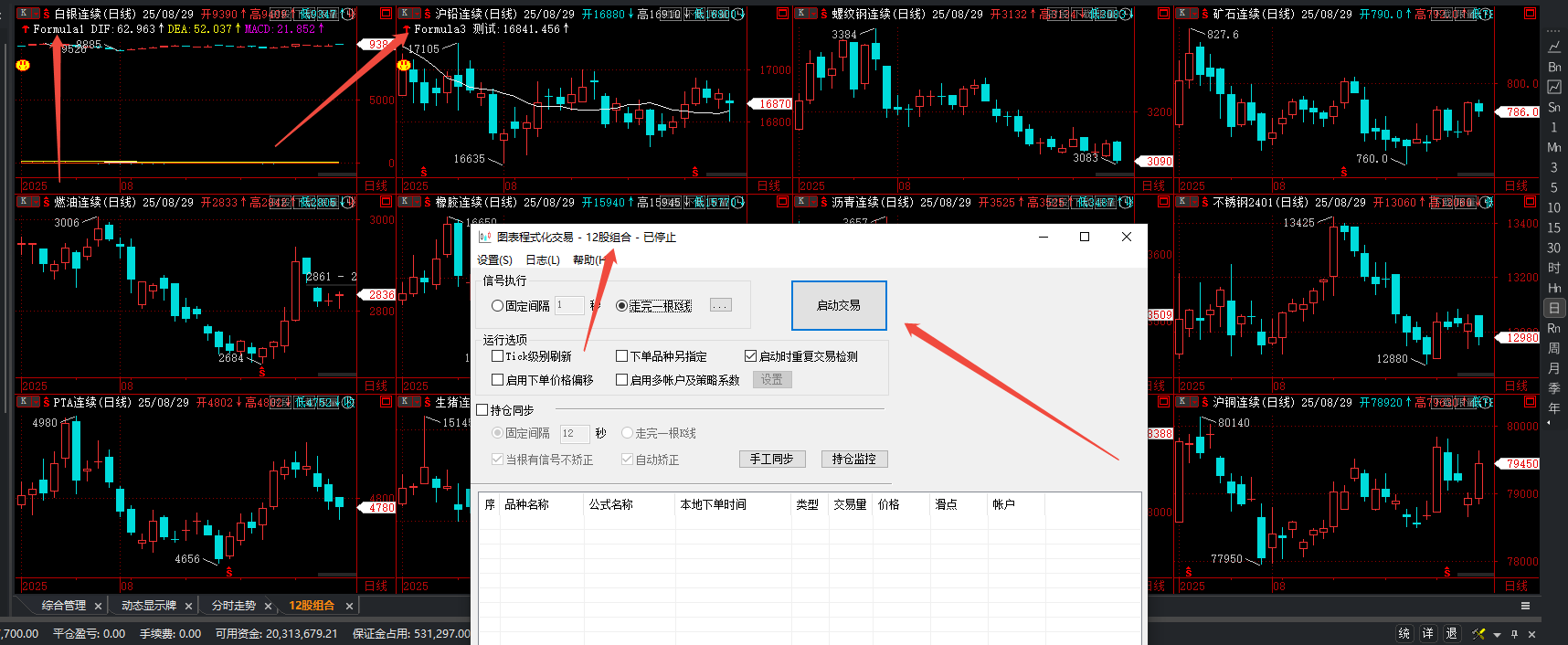Select the 日 (daily) period

pos(1554,309)
